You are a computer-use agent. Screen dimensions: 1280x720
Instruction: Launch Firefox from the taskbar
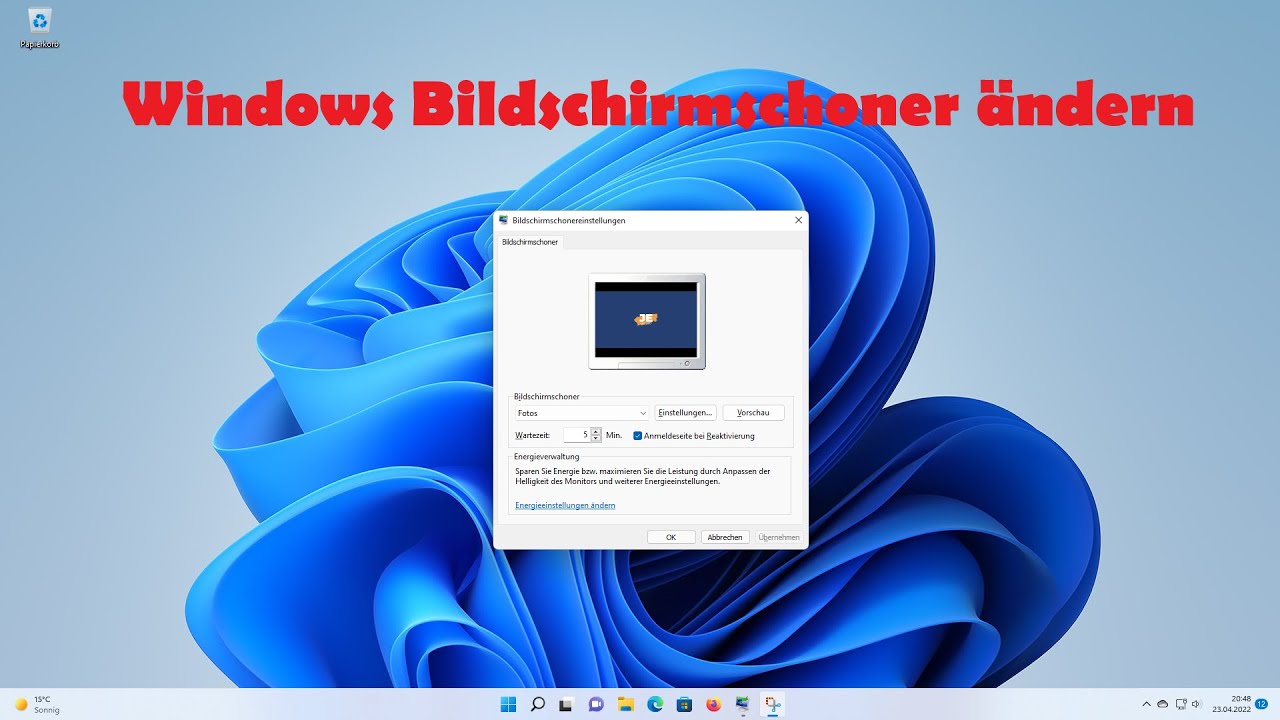click(x=713, y=704)
